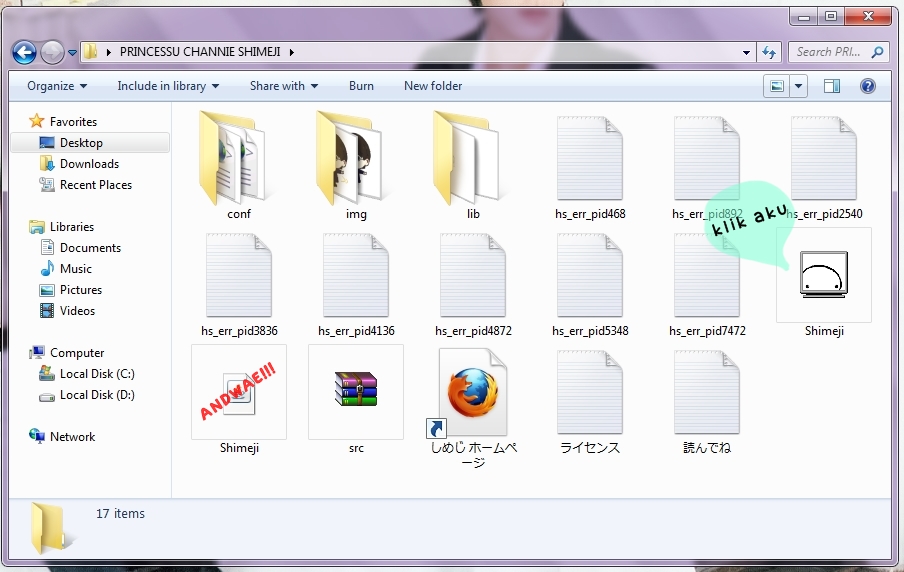Screen dimensions: 904x572
Task: Open the view options dropdown arrow
Action: click(798, 86)
